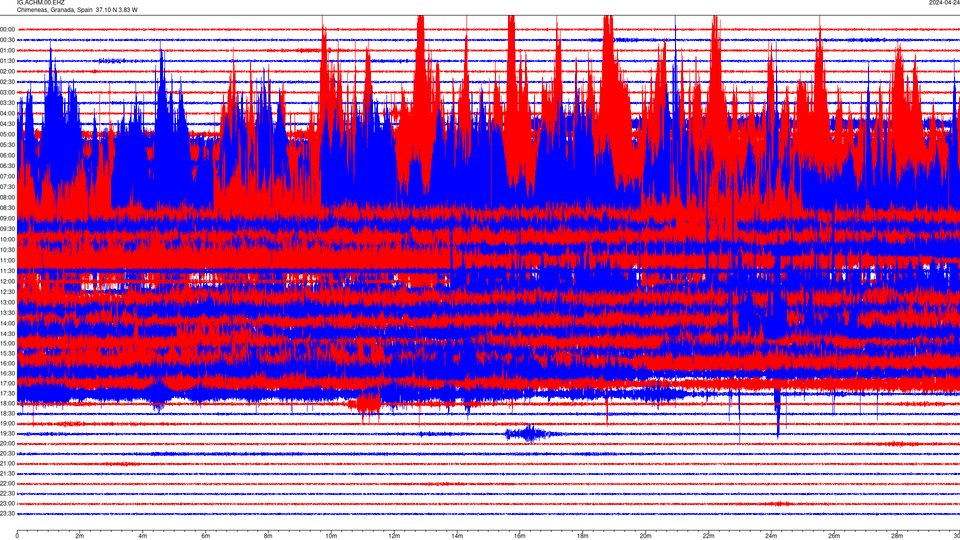Select the 00:00 time row label
This screenshot has height=540, width=960.
7,29
